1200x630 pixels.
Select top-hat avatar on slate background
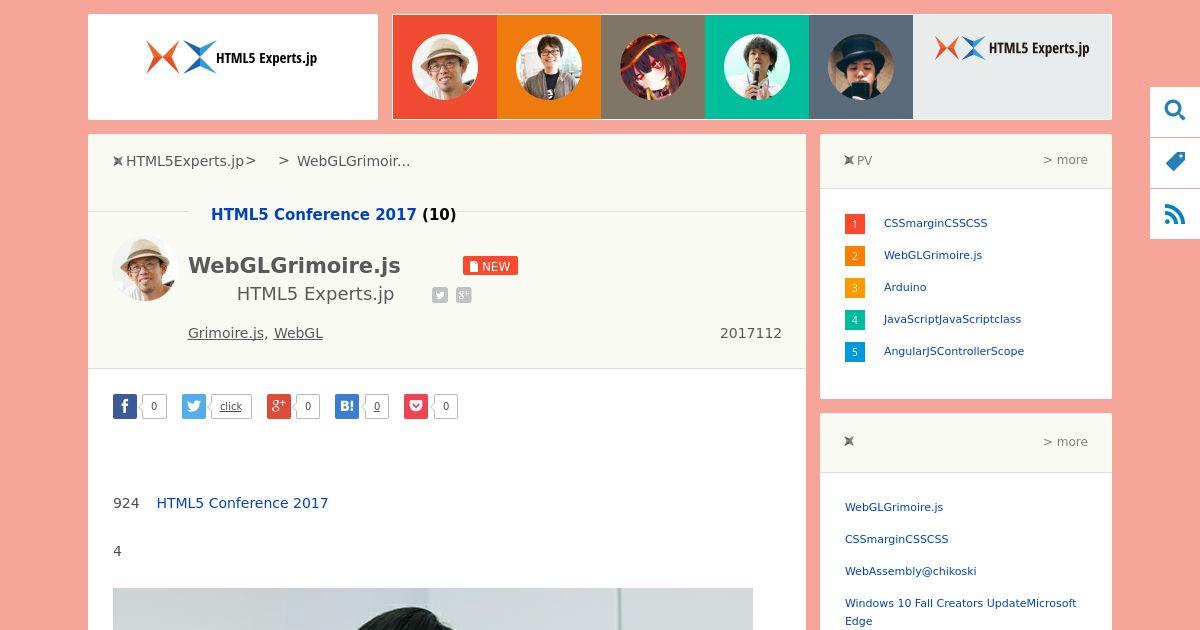click(861, 67)
